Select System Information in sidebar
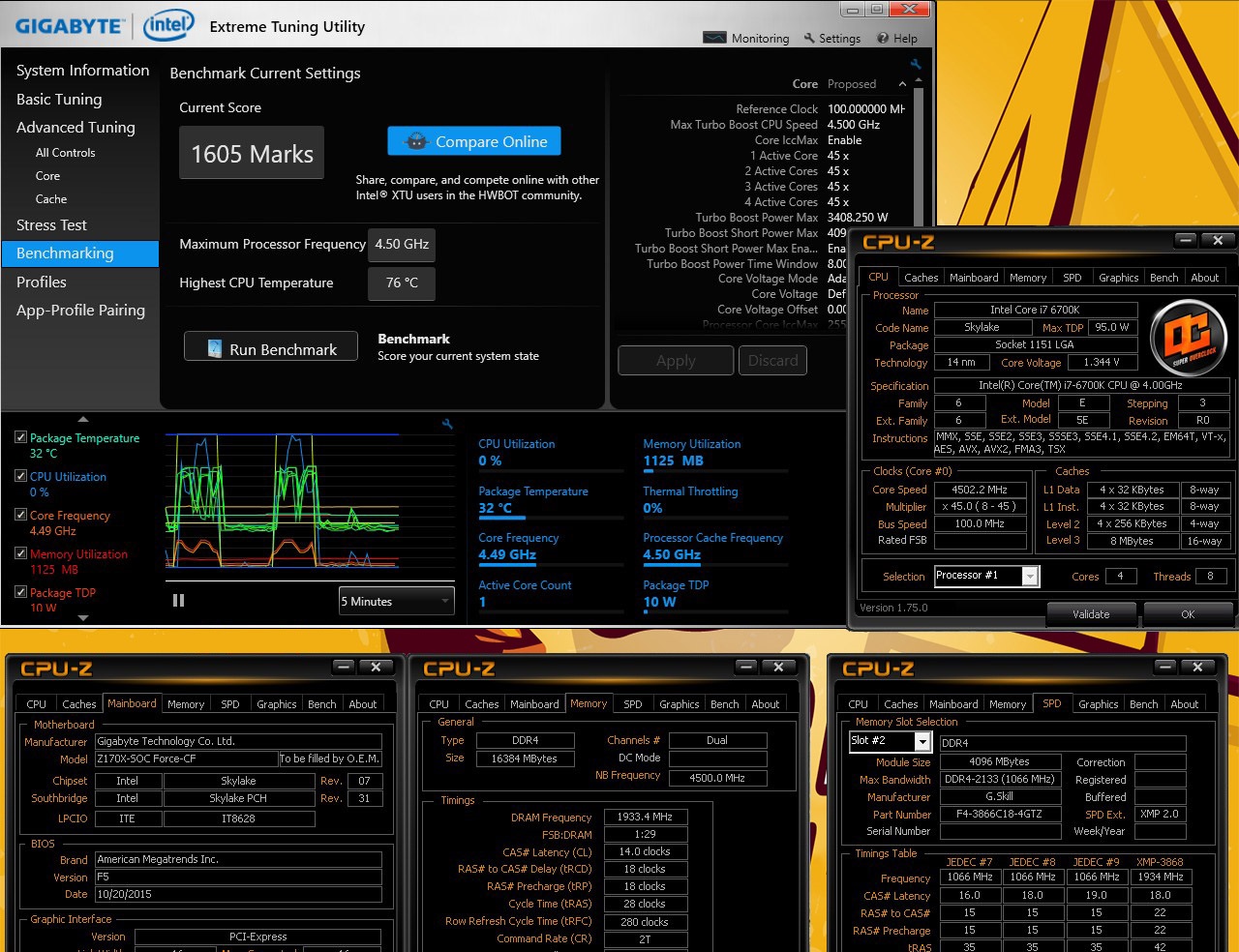The height and width of the screenshot is (952, 1239). (x=82, y=71)
